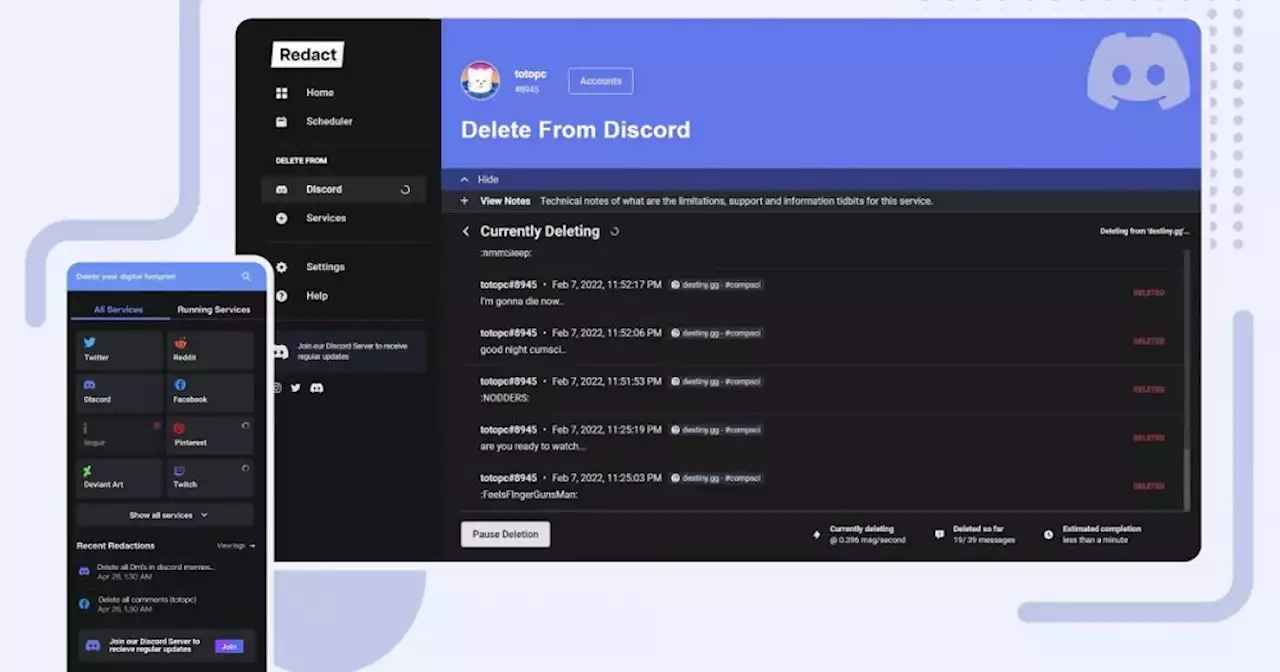Click the channel tag on the 11:51:53 PM message
The image size is (1280, 672).
click(x=716, y=382)
